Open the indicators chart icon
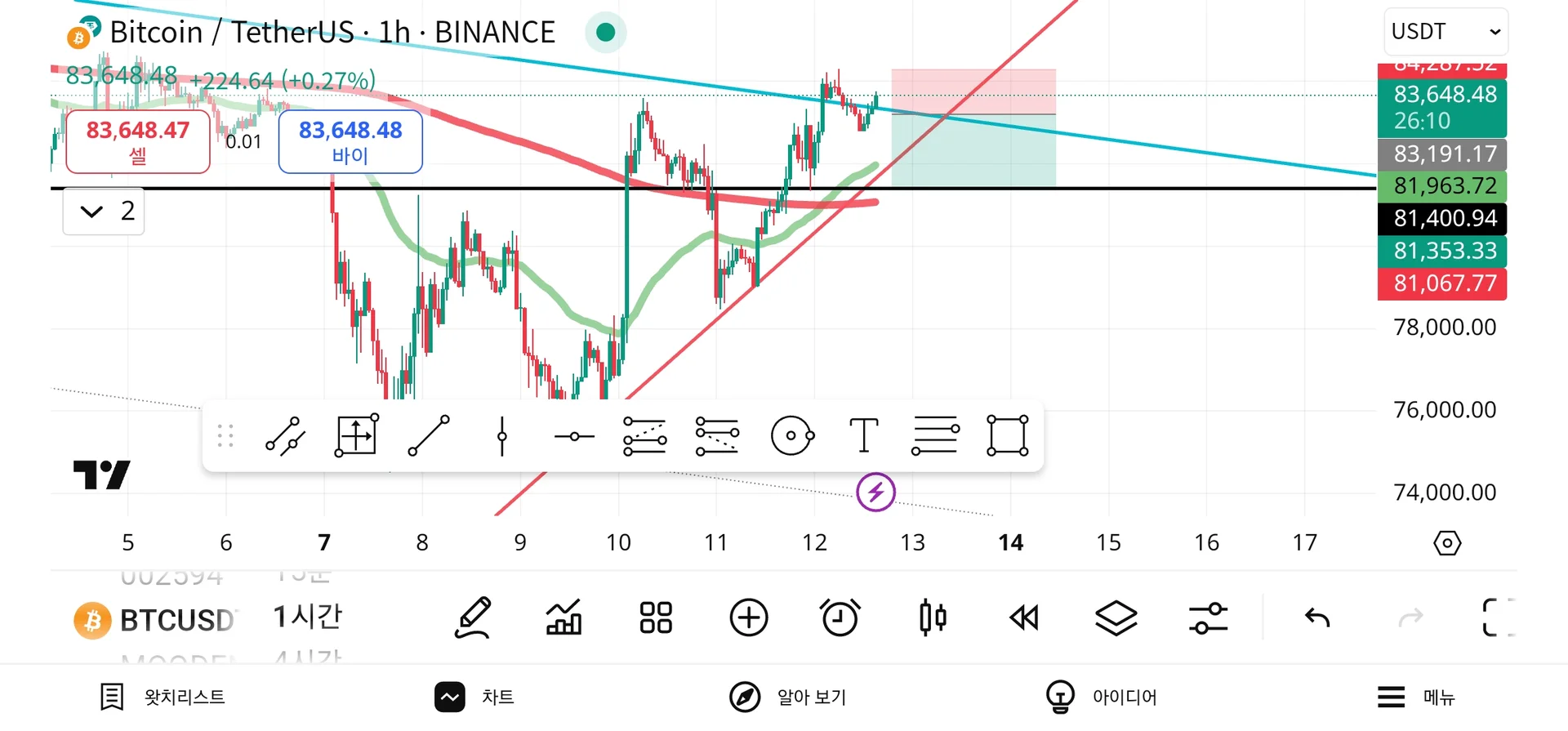1568x731 pixels. 563,617
